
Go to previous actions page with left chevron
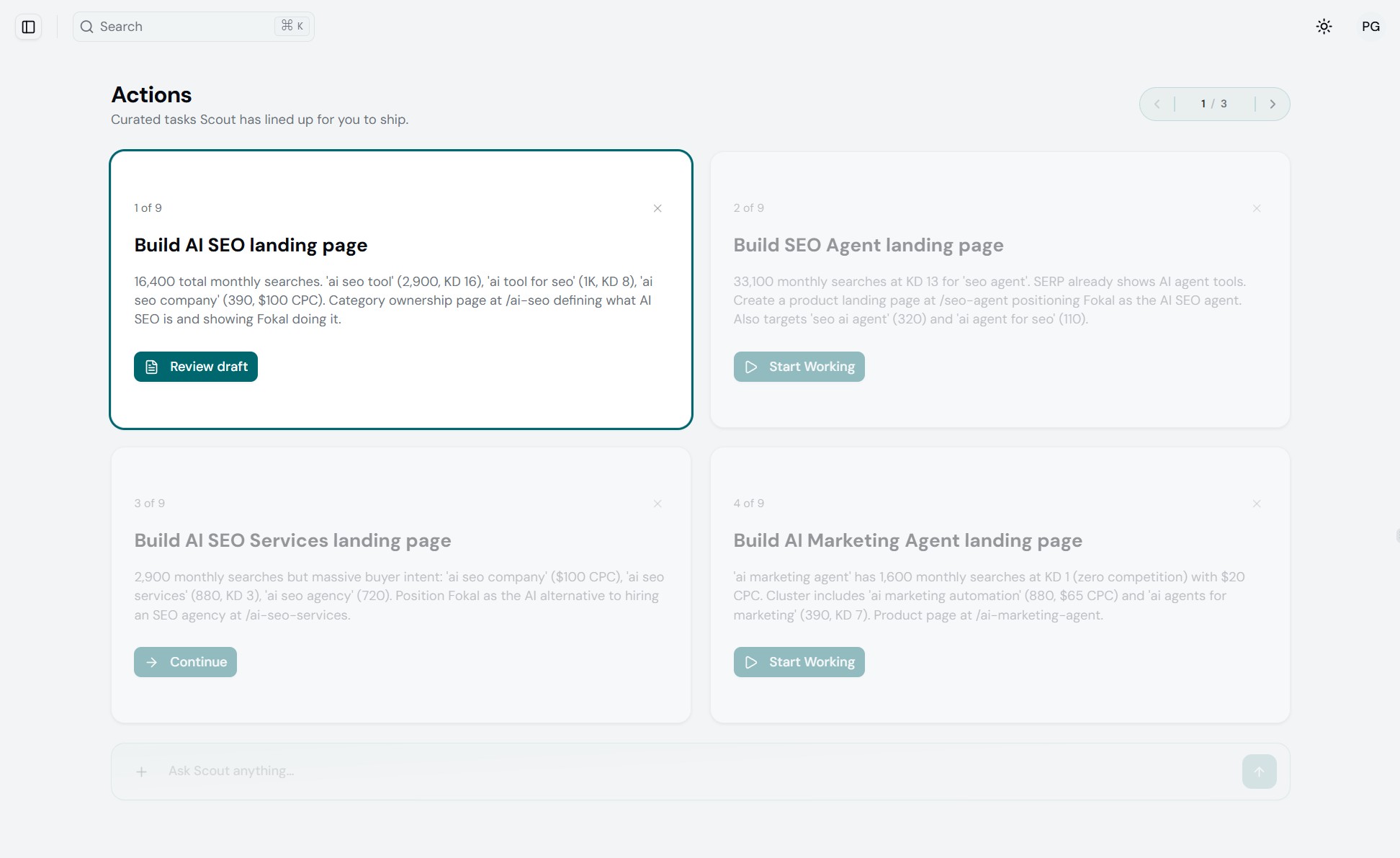tap(1157, 104)
